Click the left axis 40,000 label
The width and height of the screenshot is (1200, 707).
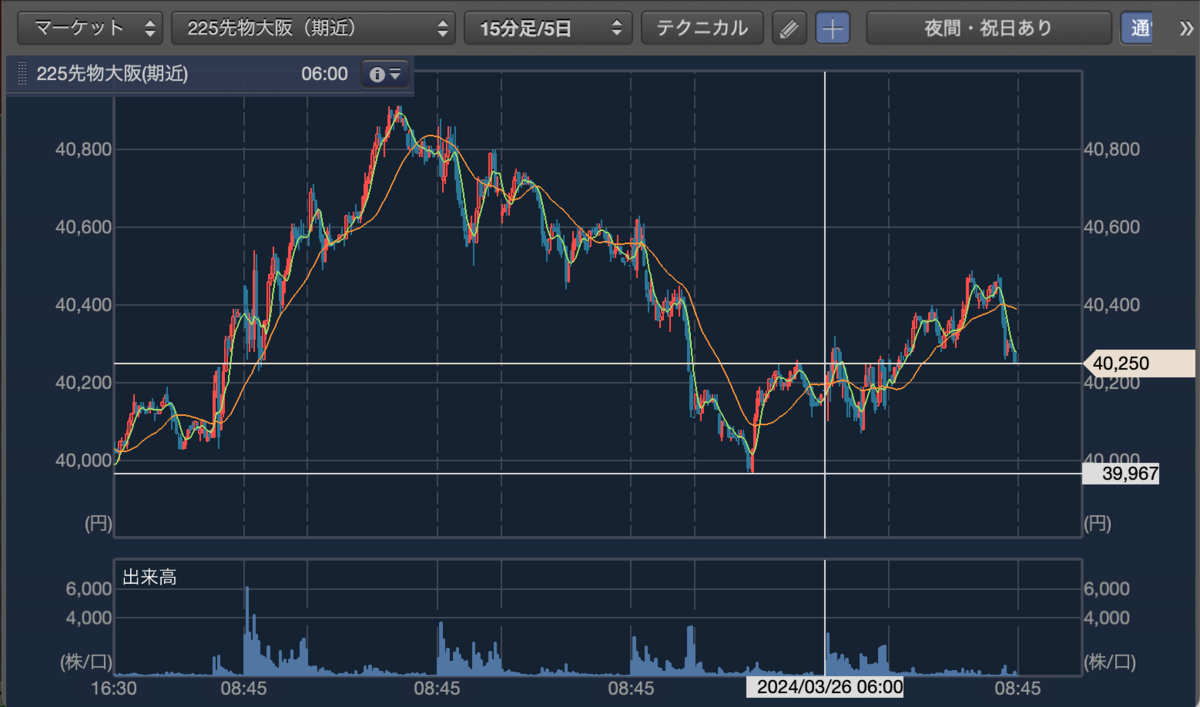[83, 460]
